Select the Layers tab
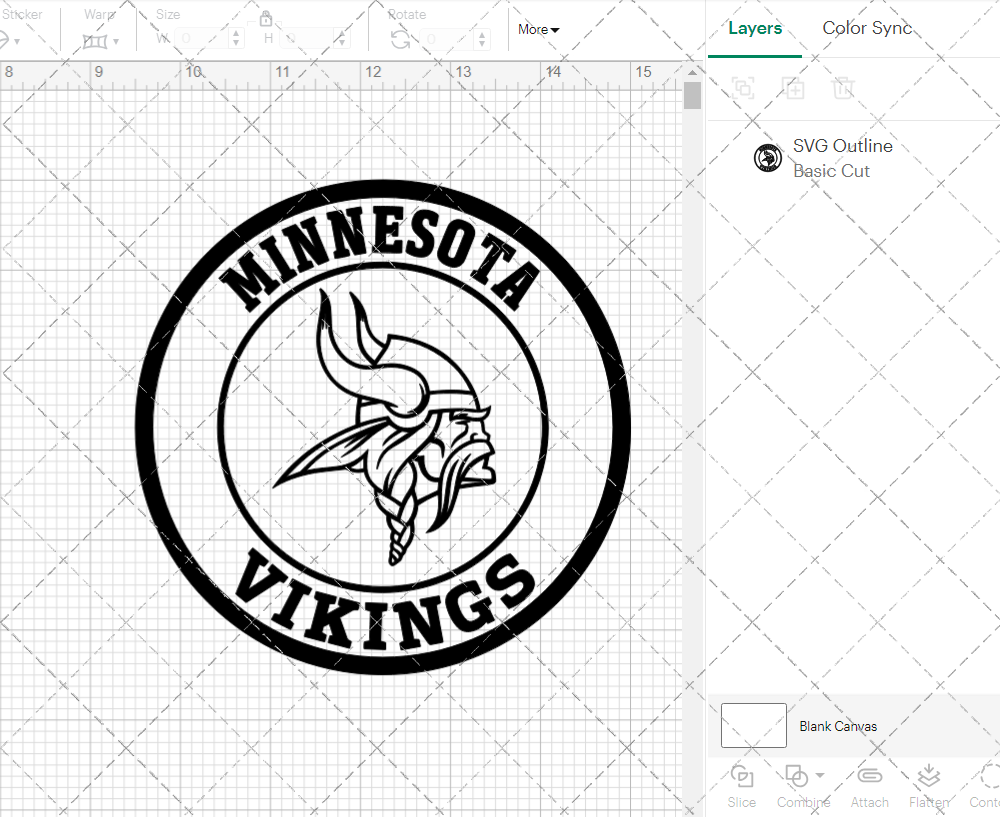This screenshot has height=817, width=1000. 755,28
